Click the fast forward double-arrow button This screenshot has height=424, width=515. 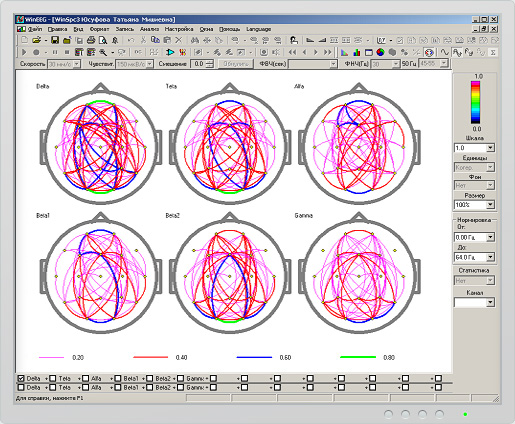[328, 52]
